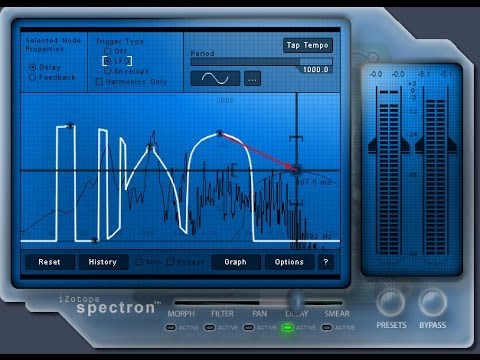Image resolution: width=480 pixels, height=360 pixels.
Task: Click the upper bracket handle above selected node
Action: pyautogui.click(x=296, y=138)
